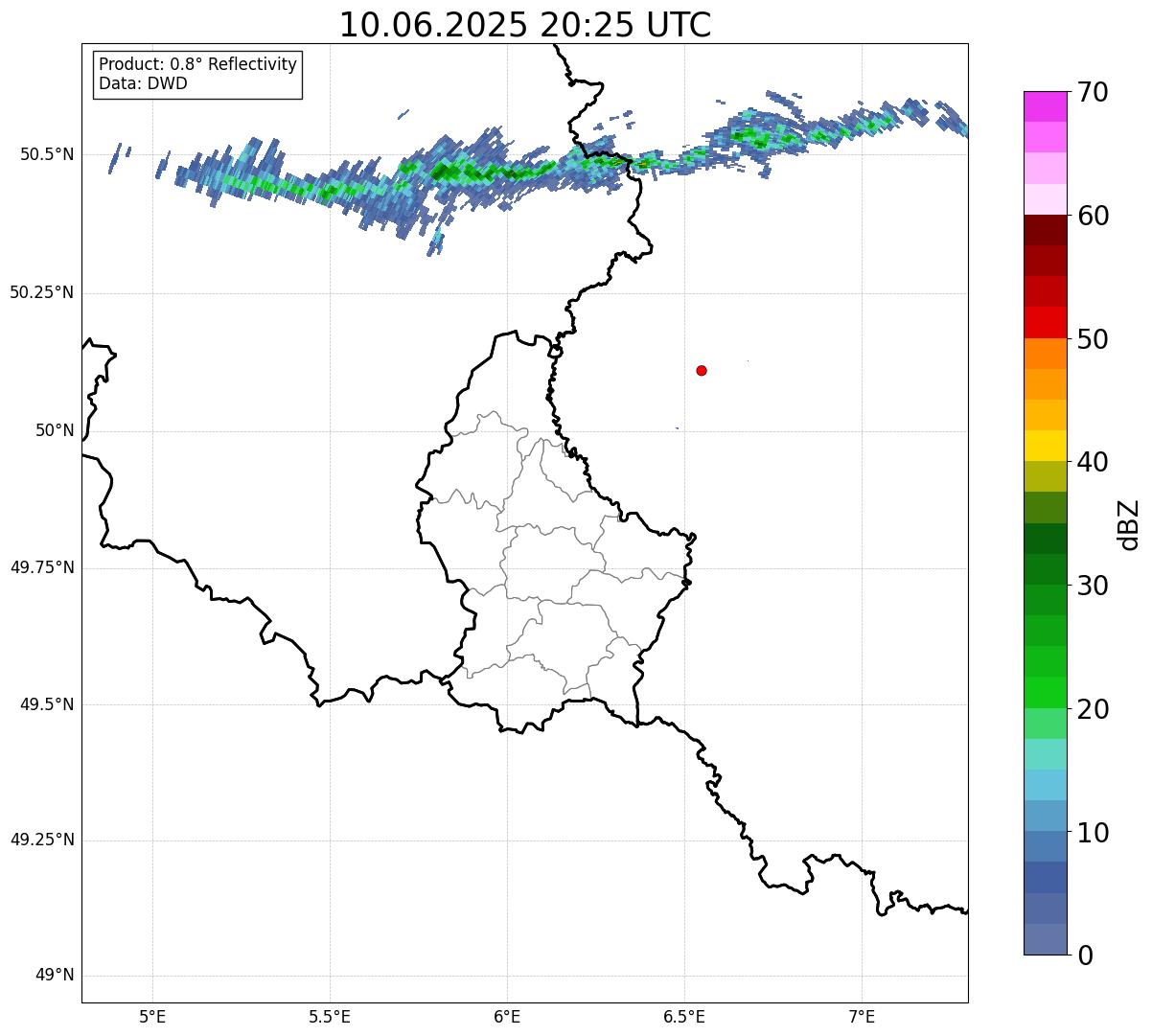Image resolution: width=1152 pixels, height=1036 pixels.
Task: Click the top magenta colorbar segment
Action: (x=1045, y=106)
